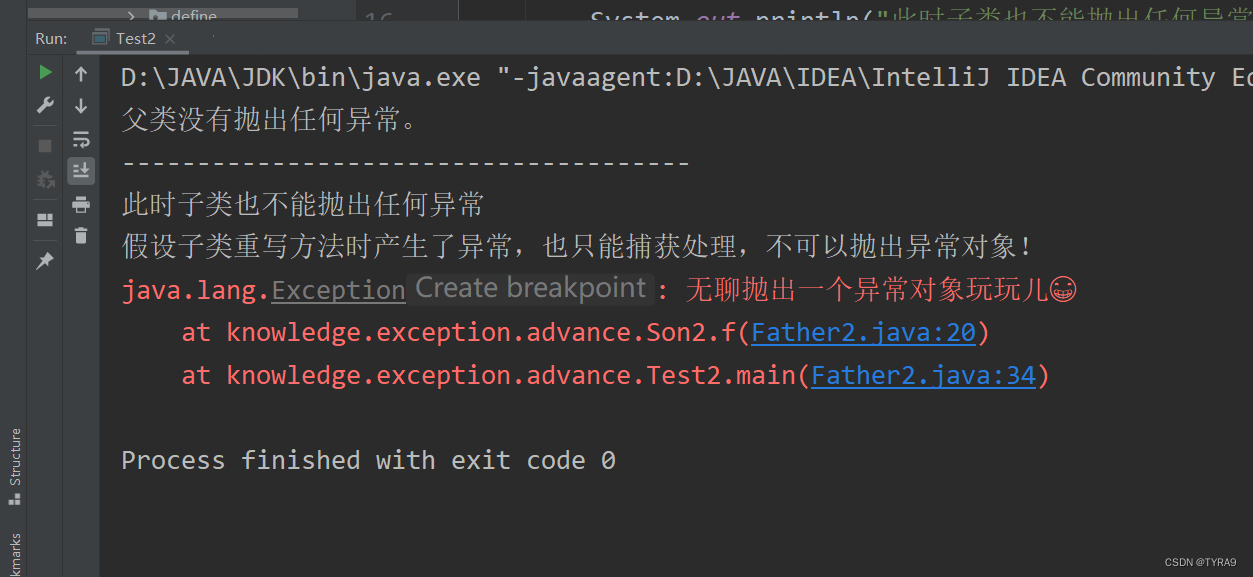Open Father2.java at line 20
1253x577 pixels.
(x=863, y=331)
